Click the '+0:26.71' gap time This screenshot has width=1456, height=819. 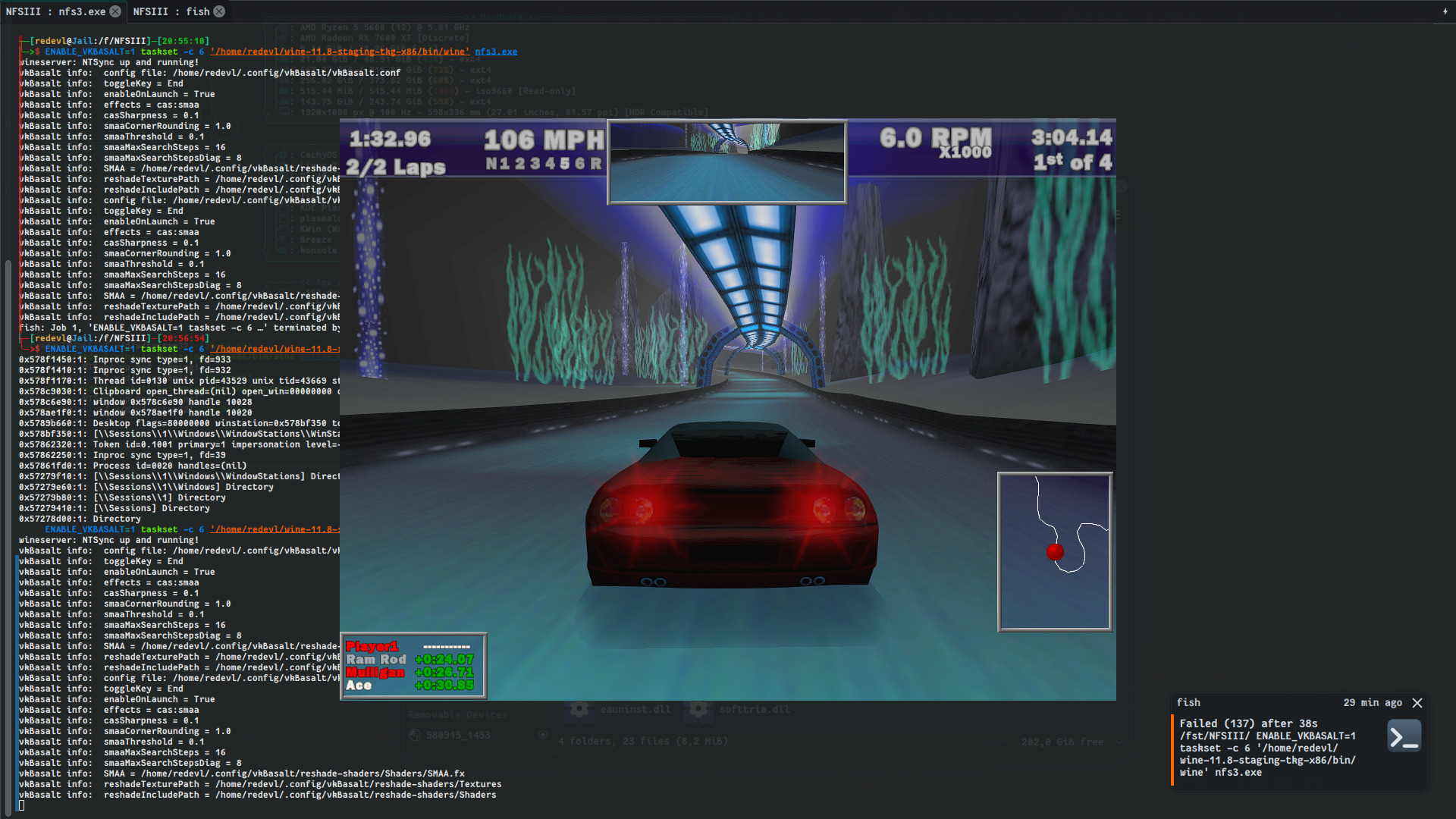click(x=444, y=673)
